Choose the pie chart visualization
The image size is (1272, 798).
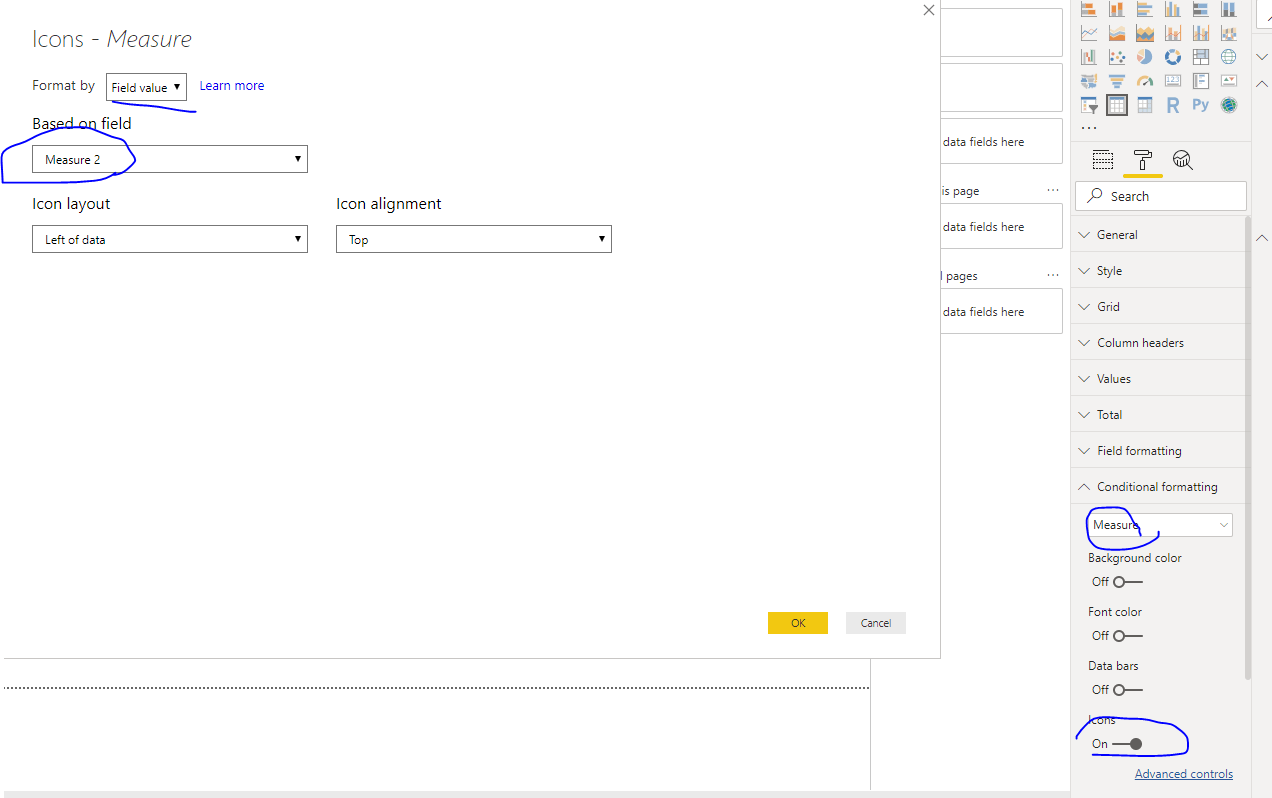click(1145, 57)
